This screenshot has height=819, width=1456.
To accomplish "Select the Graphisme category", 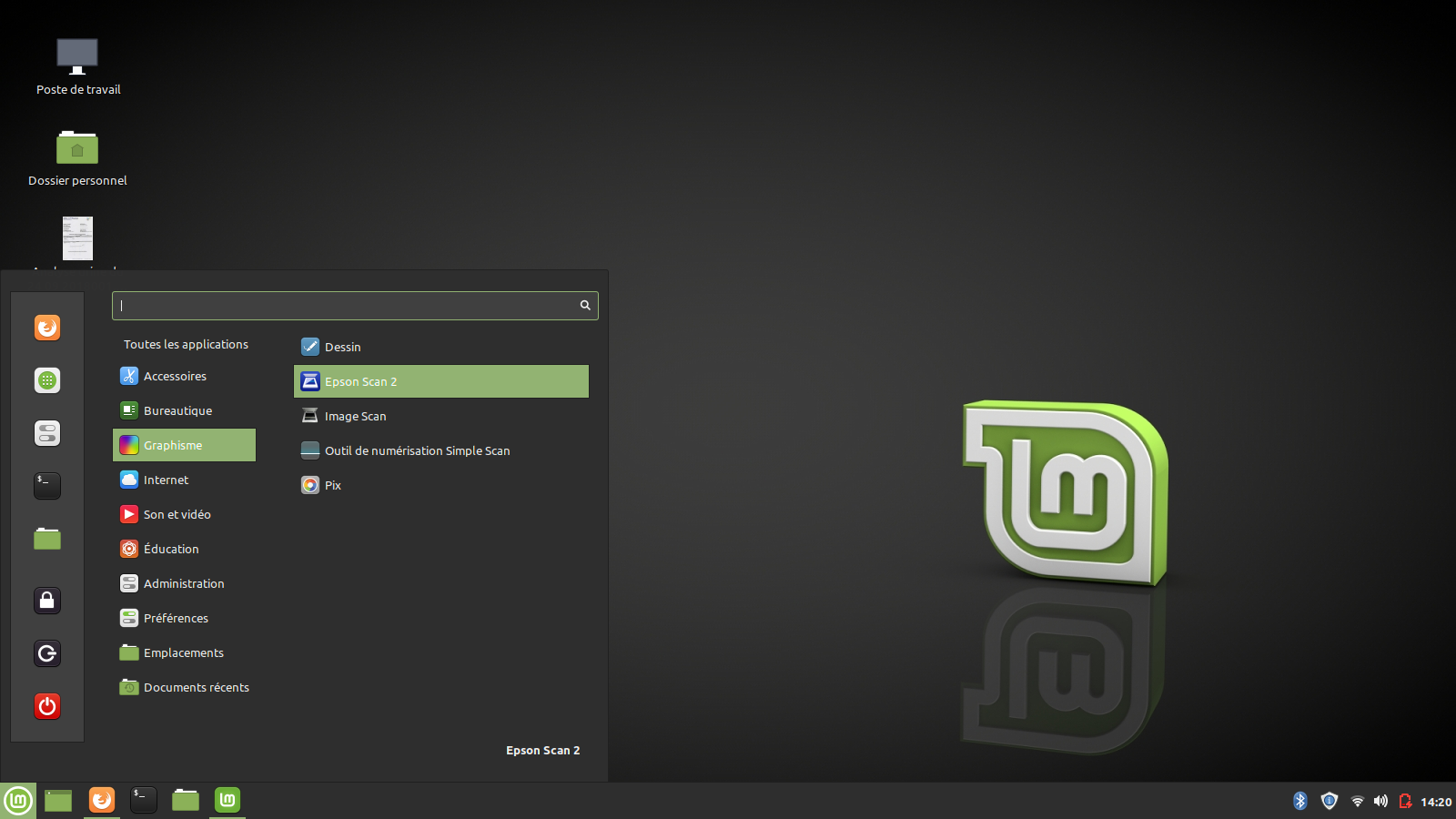I will (184, 445).
